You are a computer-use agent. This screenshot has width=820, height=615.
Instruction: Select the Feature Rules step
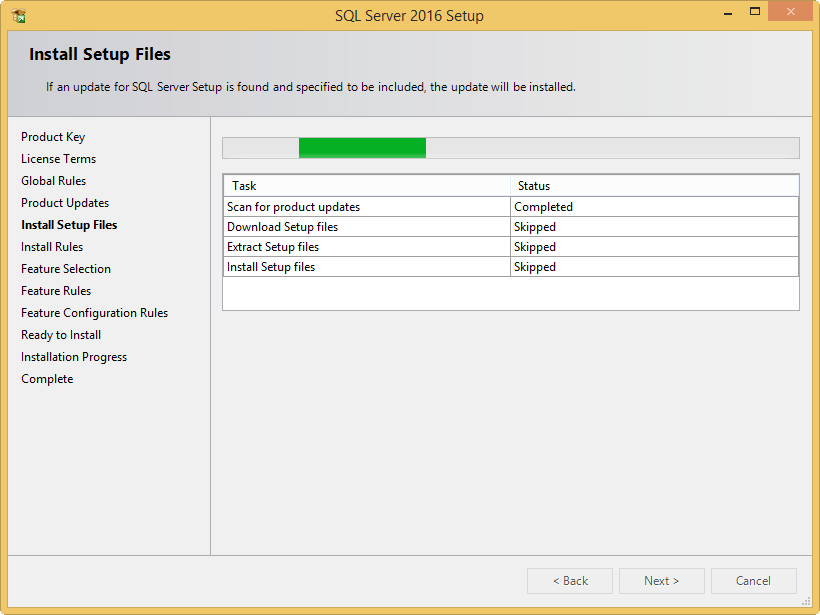(x=56, y=291)
